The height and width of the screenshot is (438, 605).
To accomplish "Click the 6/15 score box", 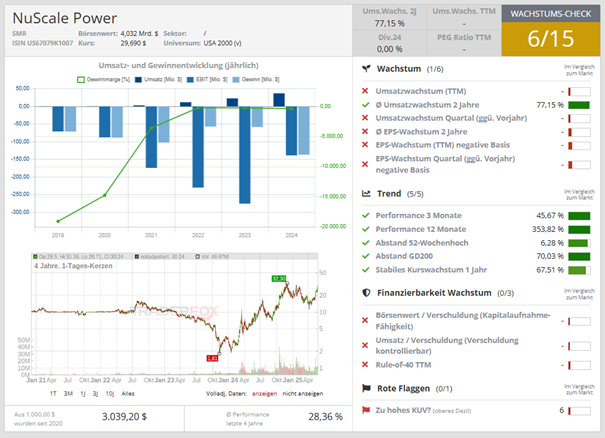I will (x=551, y=39).
